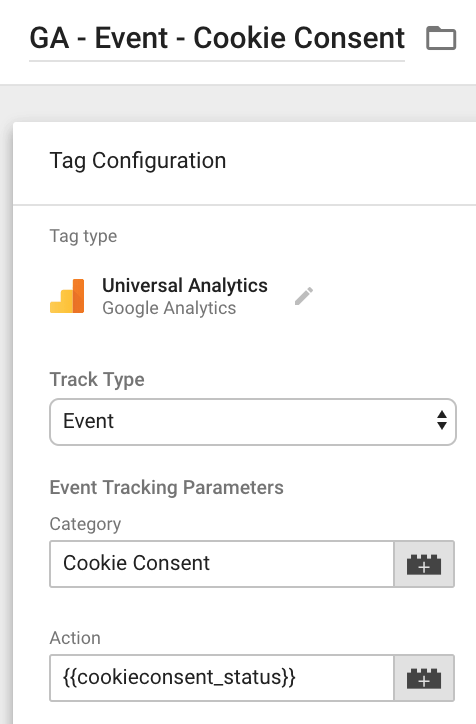This screenshot has height=724, width=476.
Task: Focus the Action field with cookieconsent_status variable
Action: click(x=222, y=678)
